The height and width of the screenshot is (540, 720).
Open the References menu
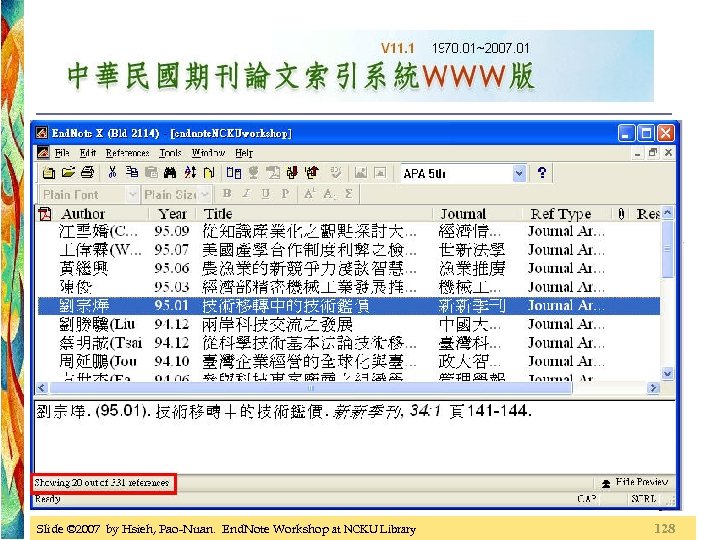[128, 153]
